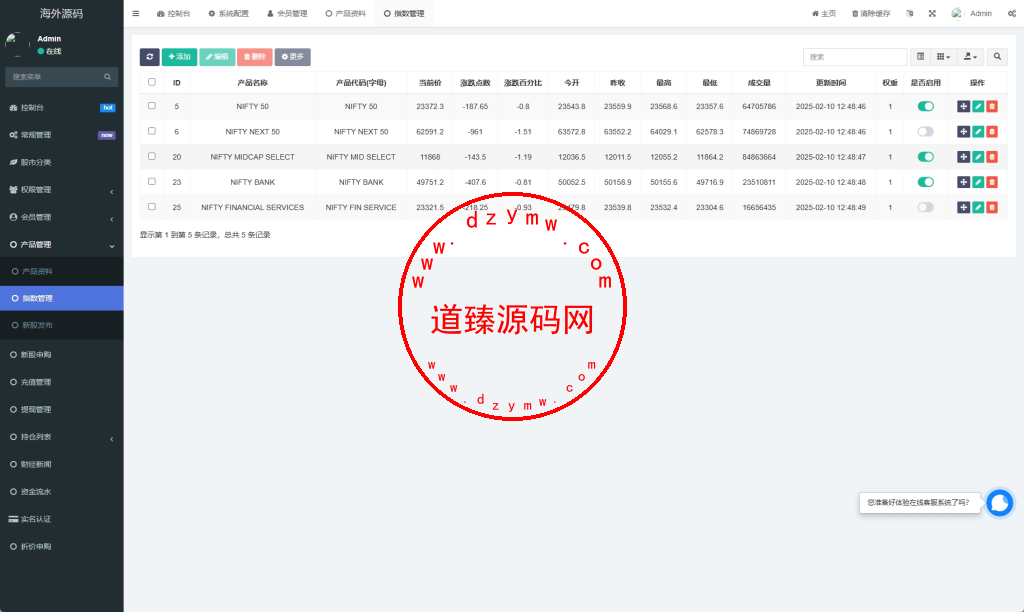Click delete trash for NIFTY NEXT 50 row
Image resolution: width=1024 pixels, height=612 pixels.
point(992,132)
